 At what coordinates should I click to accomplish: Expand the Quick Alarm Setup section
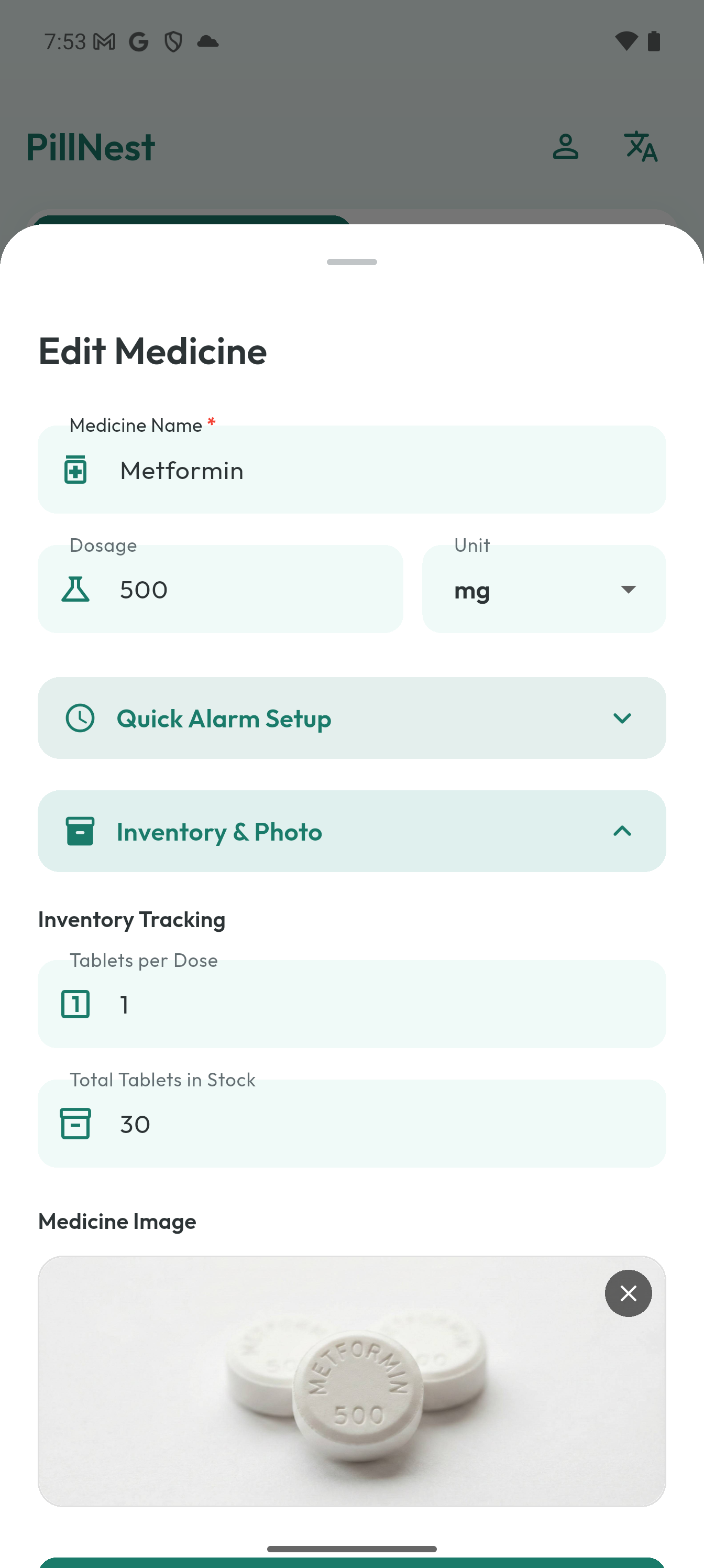pos(622,718)
